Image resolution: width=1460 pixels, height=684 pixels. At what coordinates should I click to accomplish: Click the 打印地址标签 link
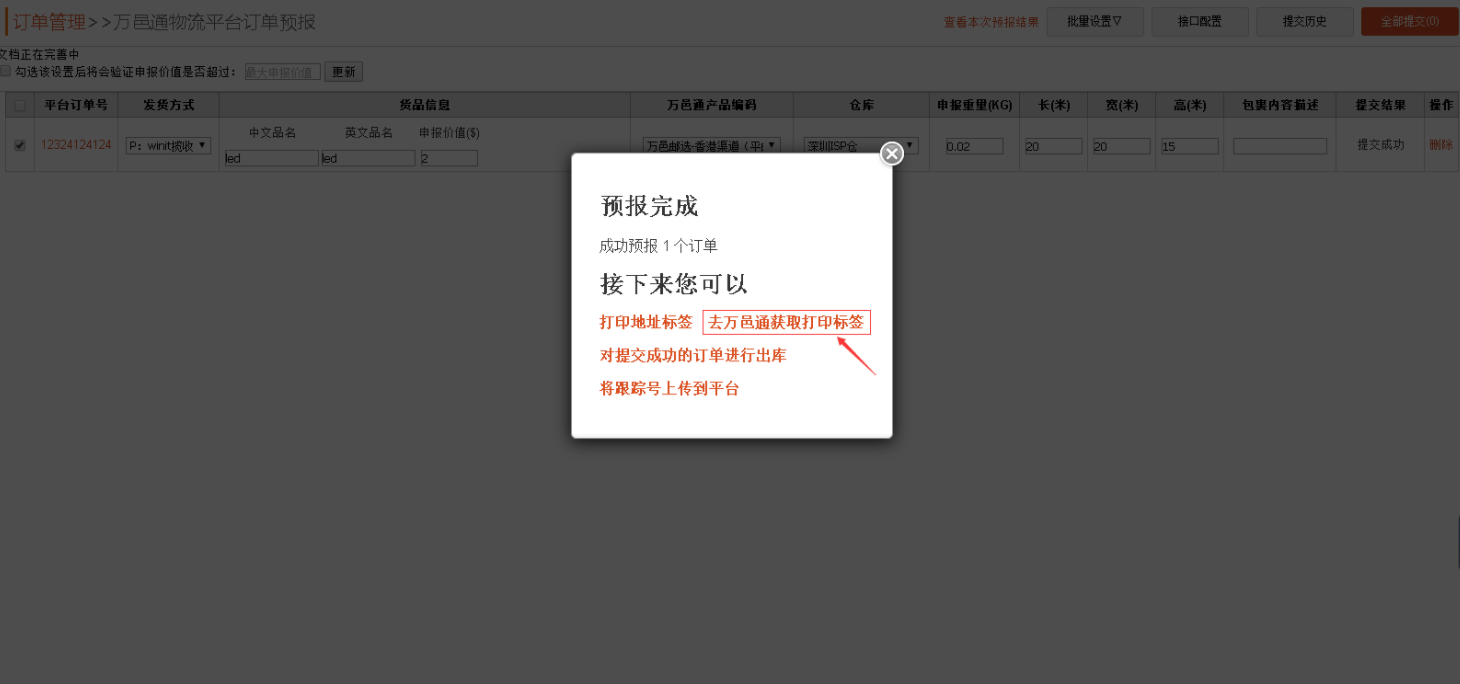click(646, 322)
